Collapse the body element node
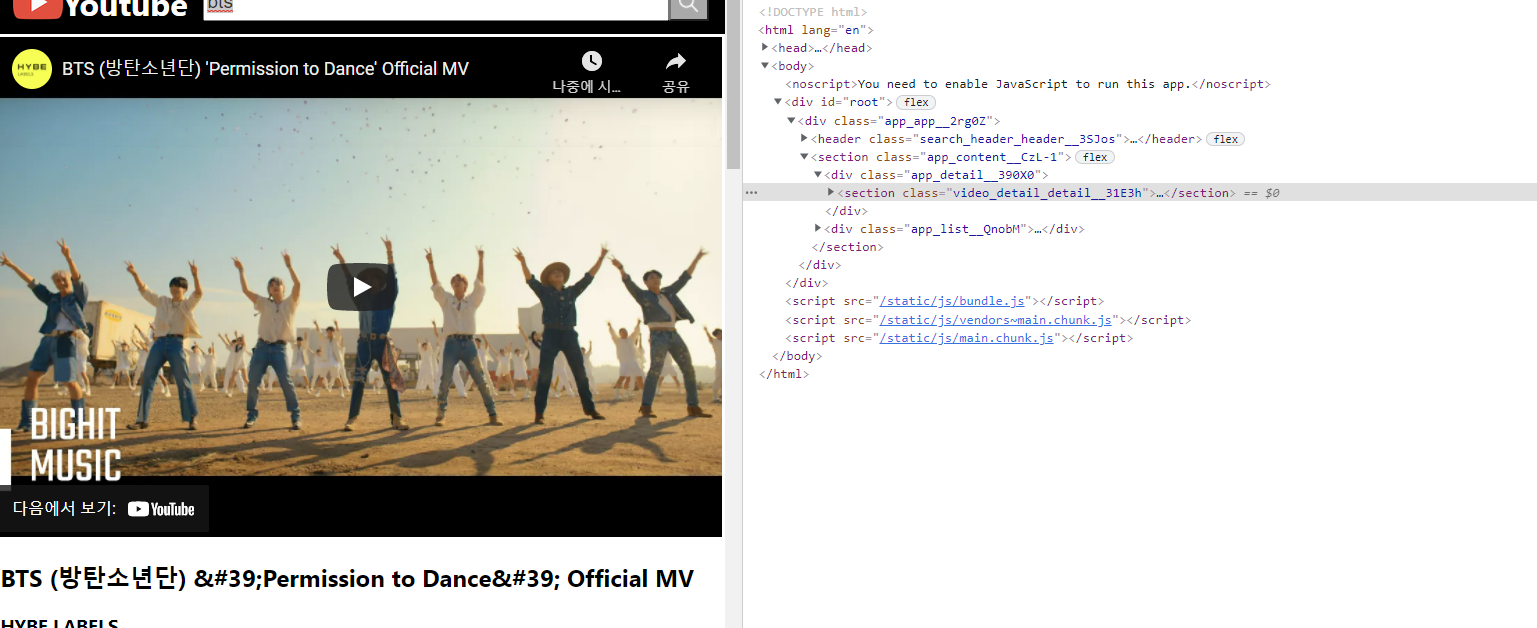1537x628 pixels. pos(765,66)
